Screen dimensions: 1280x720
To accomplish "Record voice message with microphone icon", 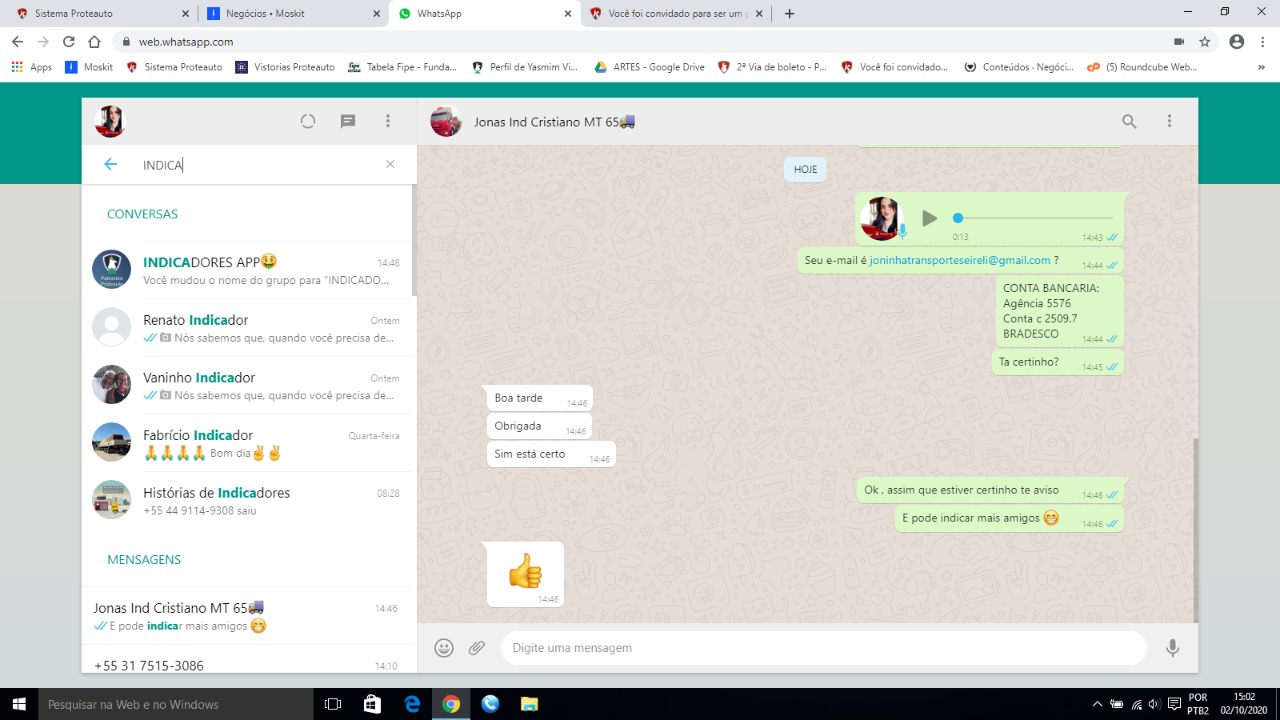I will [x=1172, y=648].
